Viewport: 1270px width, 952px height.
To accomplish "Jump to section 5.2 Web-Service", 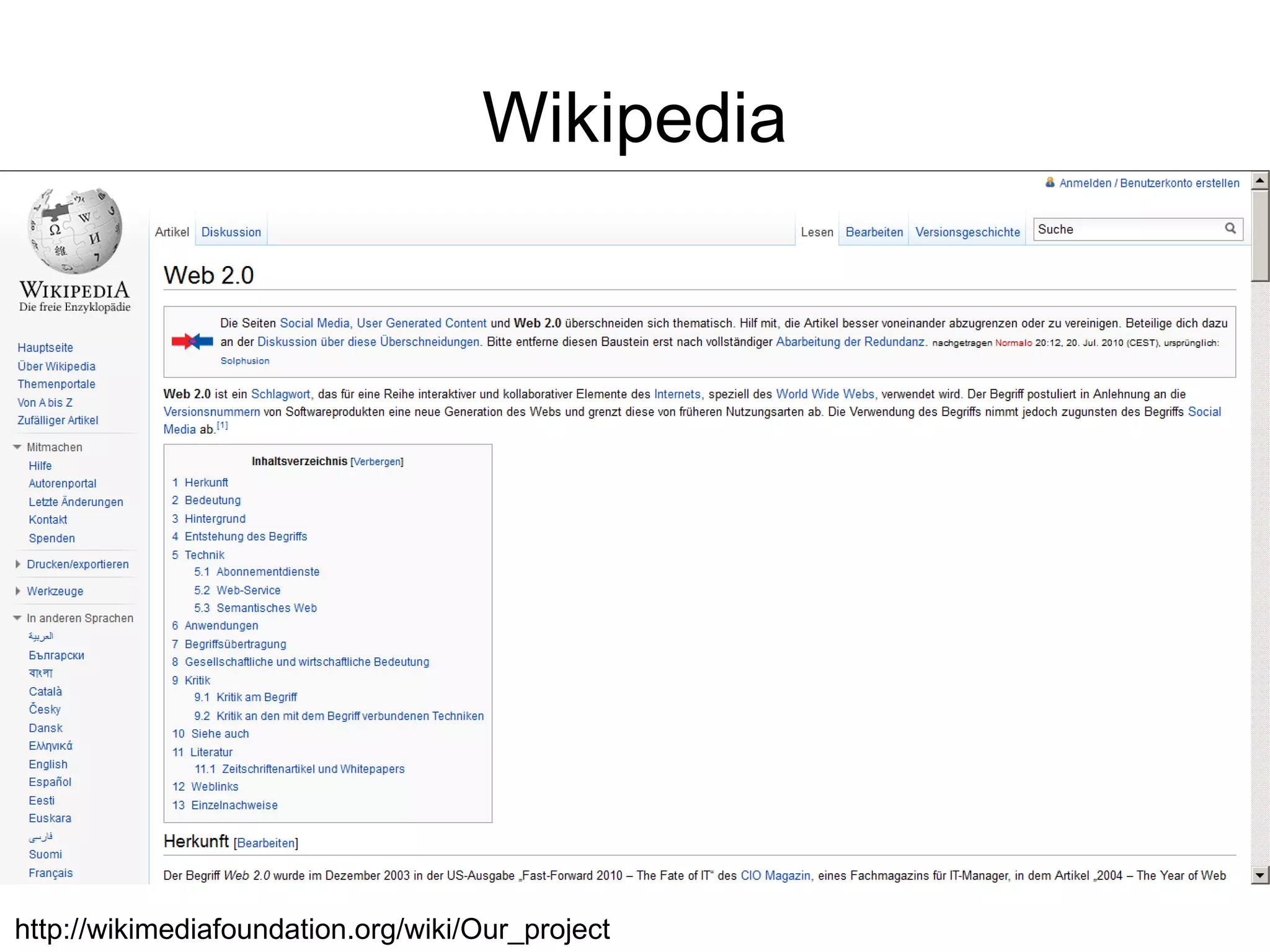I will tap(248, 590).
